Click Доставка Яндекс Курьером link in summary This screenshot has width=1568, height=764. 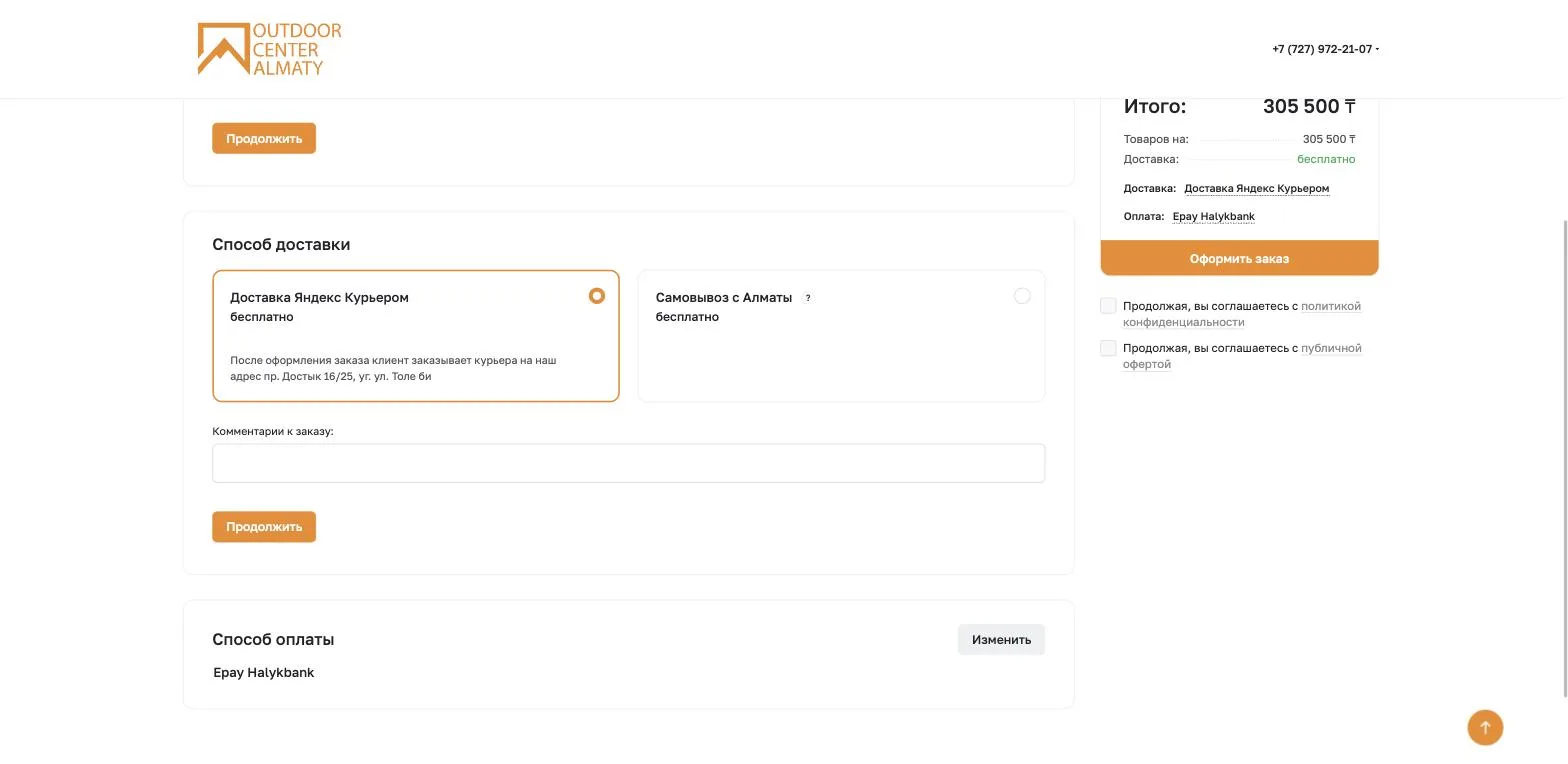click(1257, 188)
